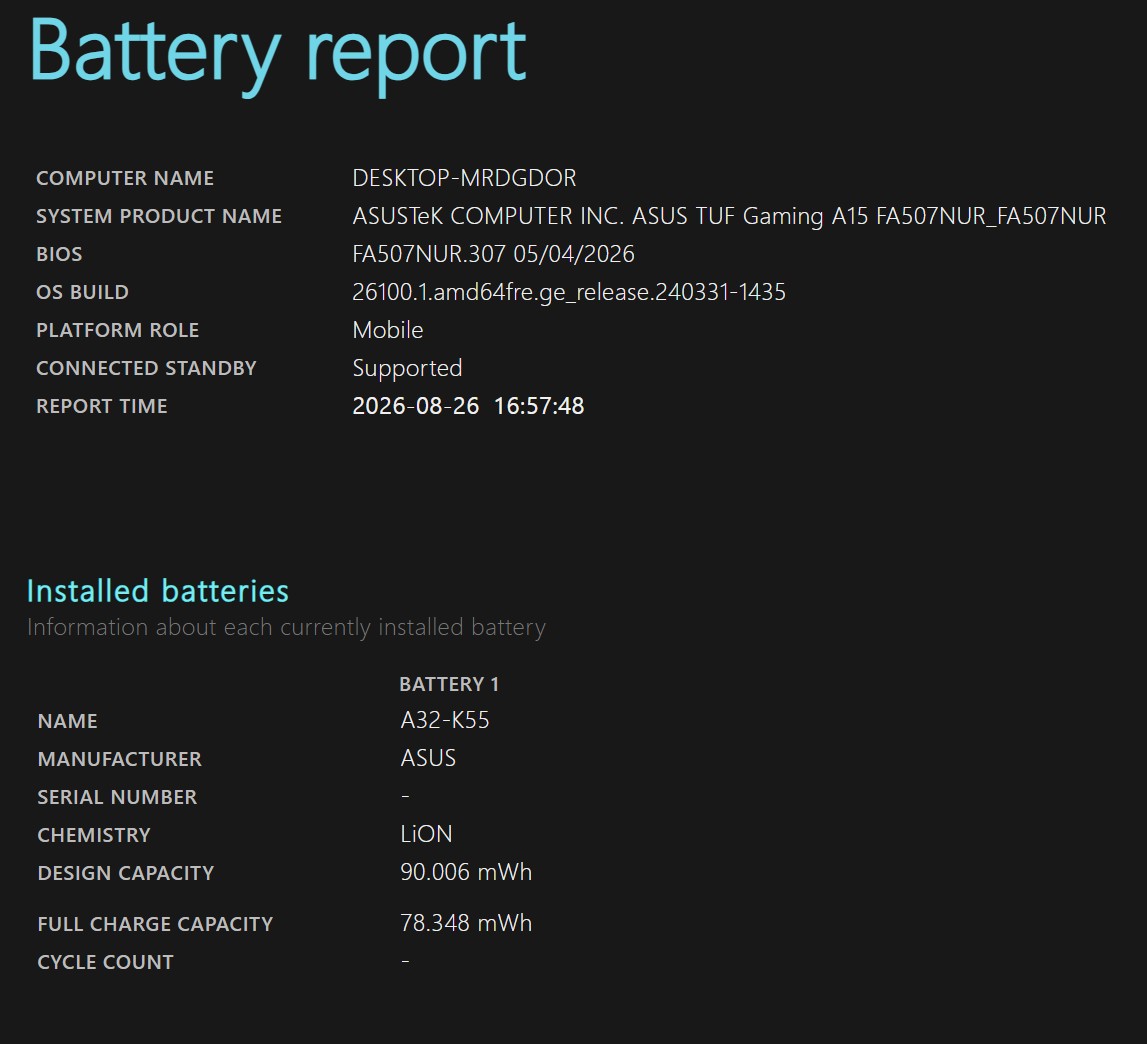Click the dash value in the CYCLE COUNT row
Screen dimensions: 1147x1044
(x=405, y=961)
